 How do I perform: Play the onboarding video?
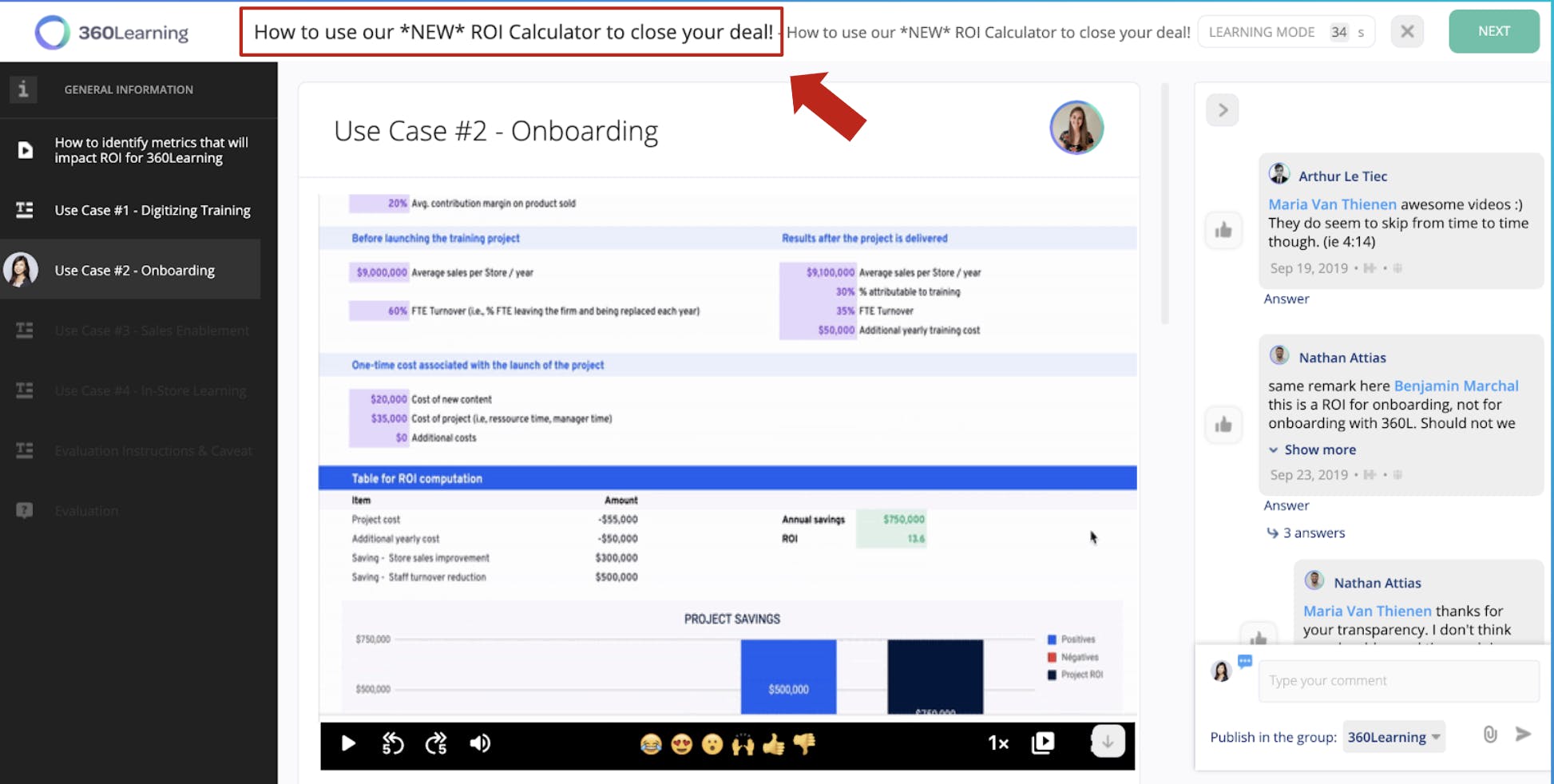pos(348,744)
